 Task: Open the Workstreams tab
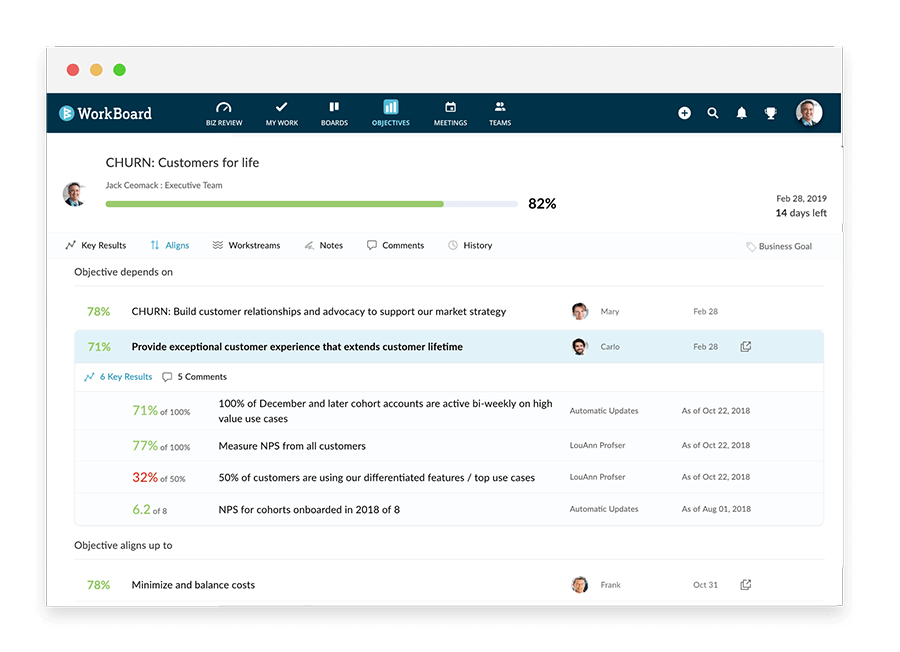coord(246,245)
